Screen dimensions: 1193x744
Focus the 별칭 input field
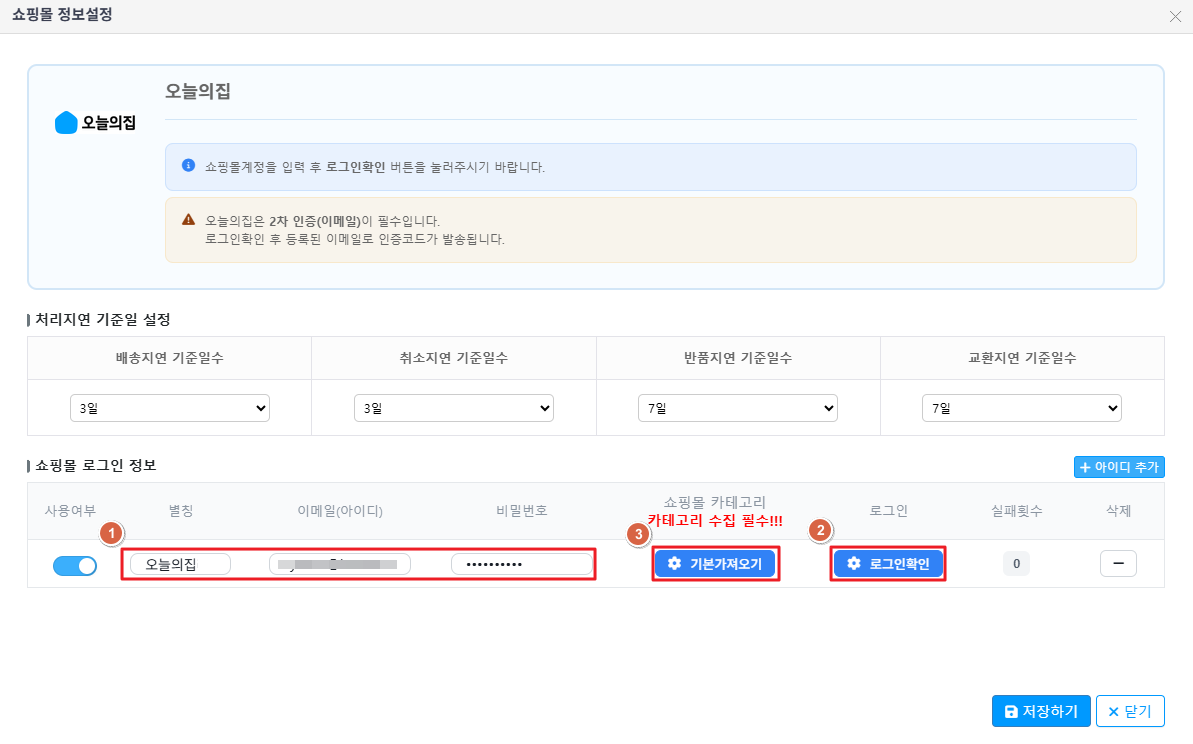coord(180,564)
